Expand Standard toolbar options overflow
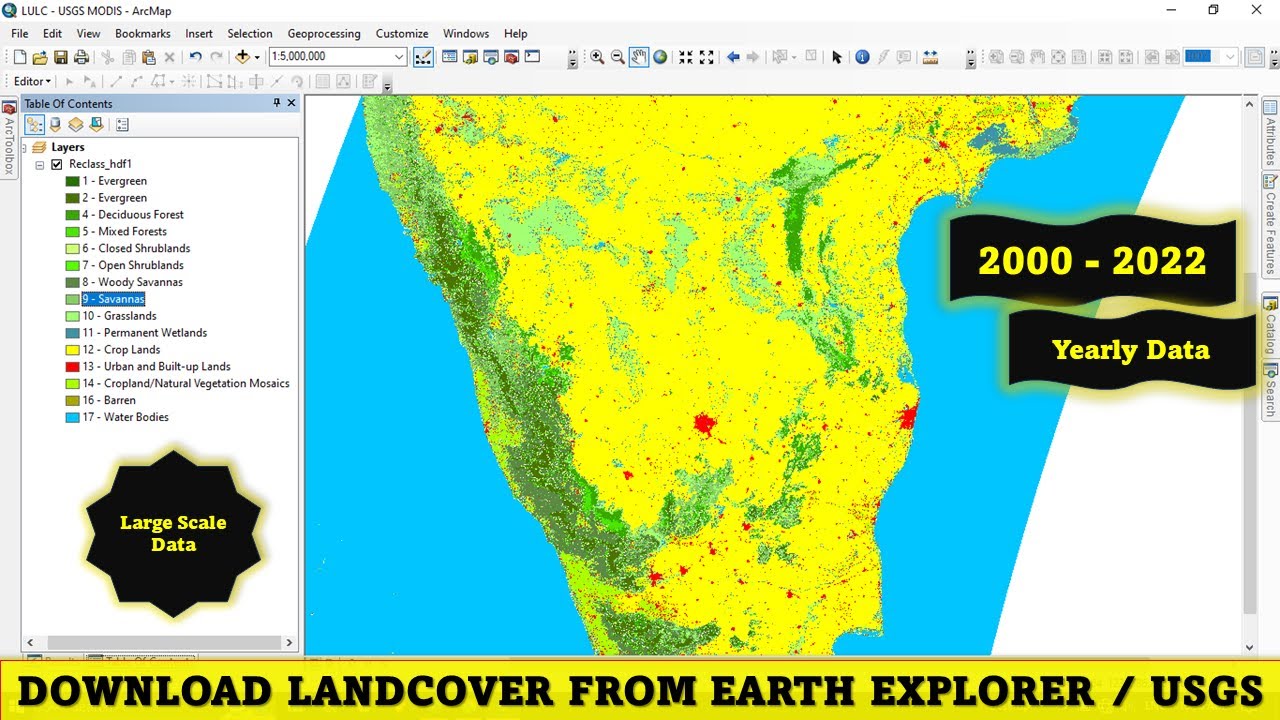Image resolution: width=1280 pixels, height=720 pixels. click(x=573, y=59)
